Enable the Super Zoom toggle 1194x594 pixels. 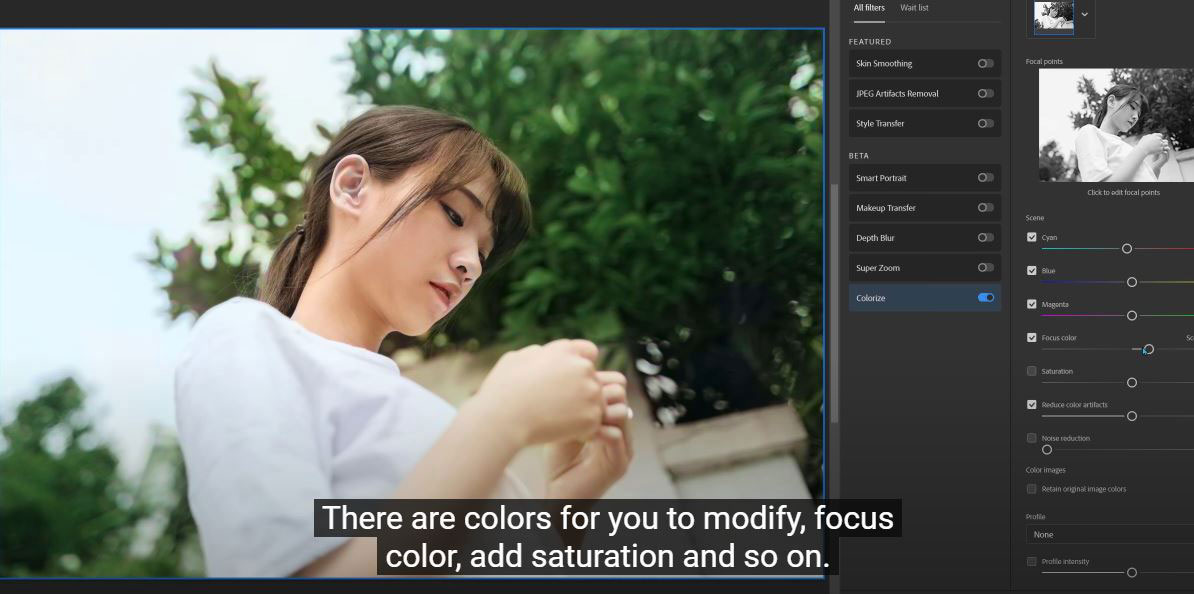[x=985, y=268]
